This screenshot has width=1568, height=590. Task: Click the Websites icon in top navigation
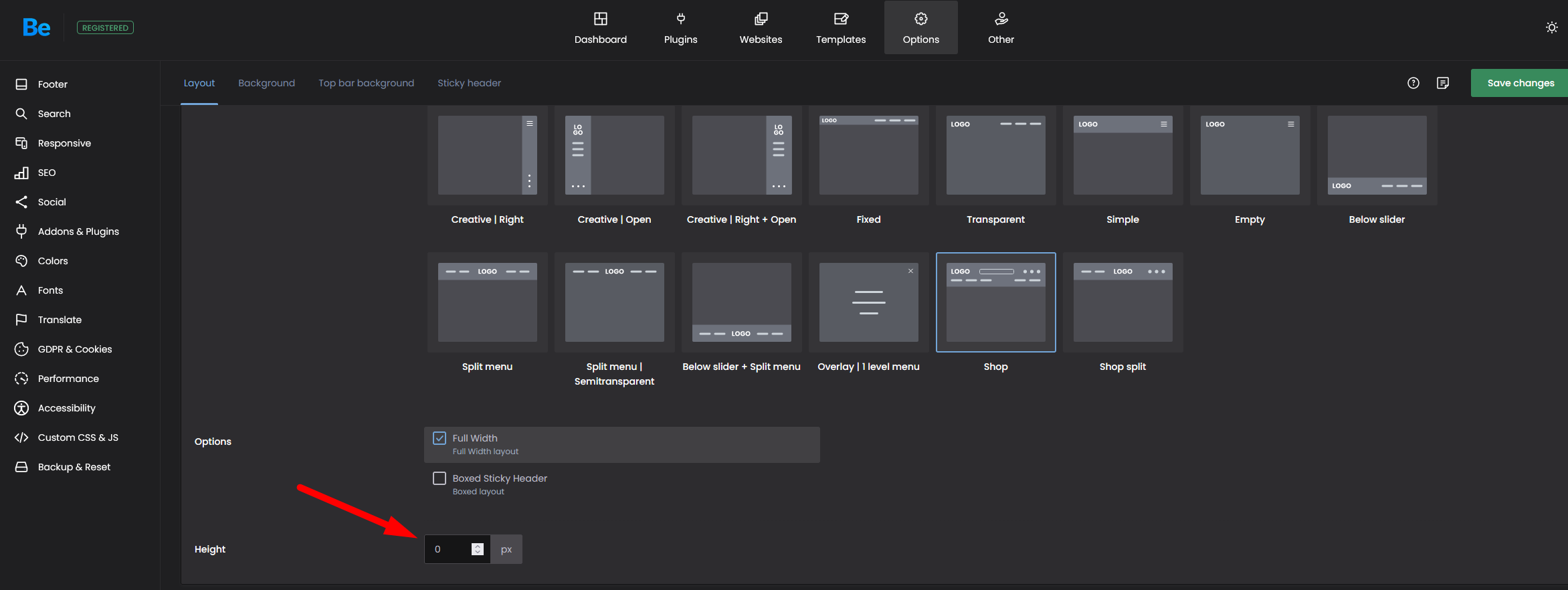click(761, 19)
